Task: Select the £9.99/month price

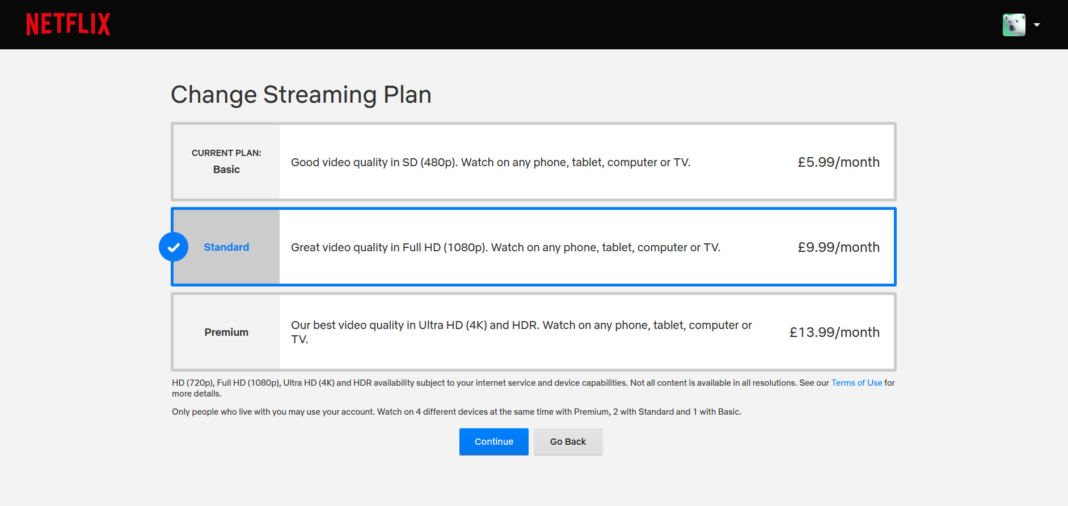Action: point(838,247)
